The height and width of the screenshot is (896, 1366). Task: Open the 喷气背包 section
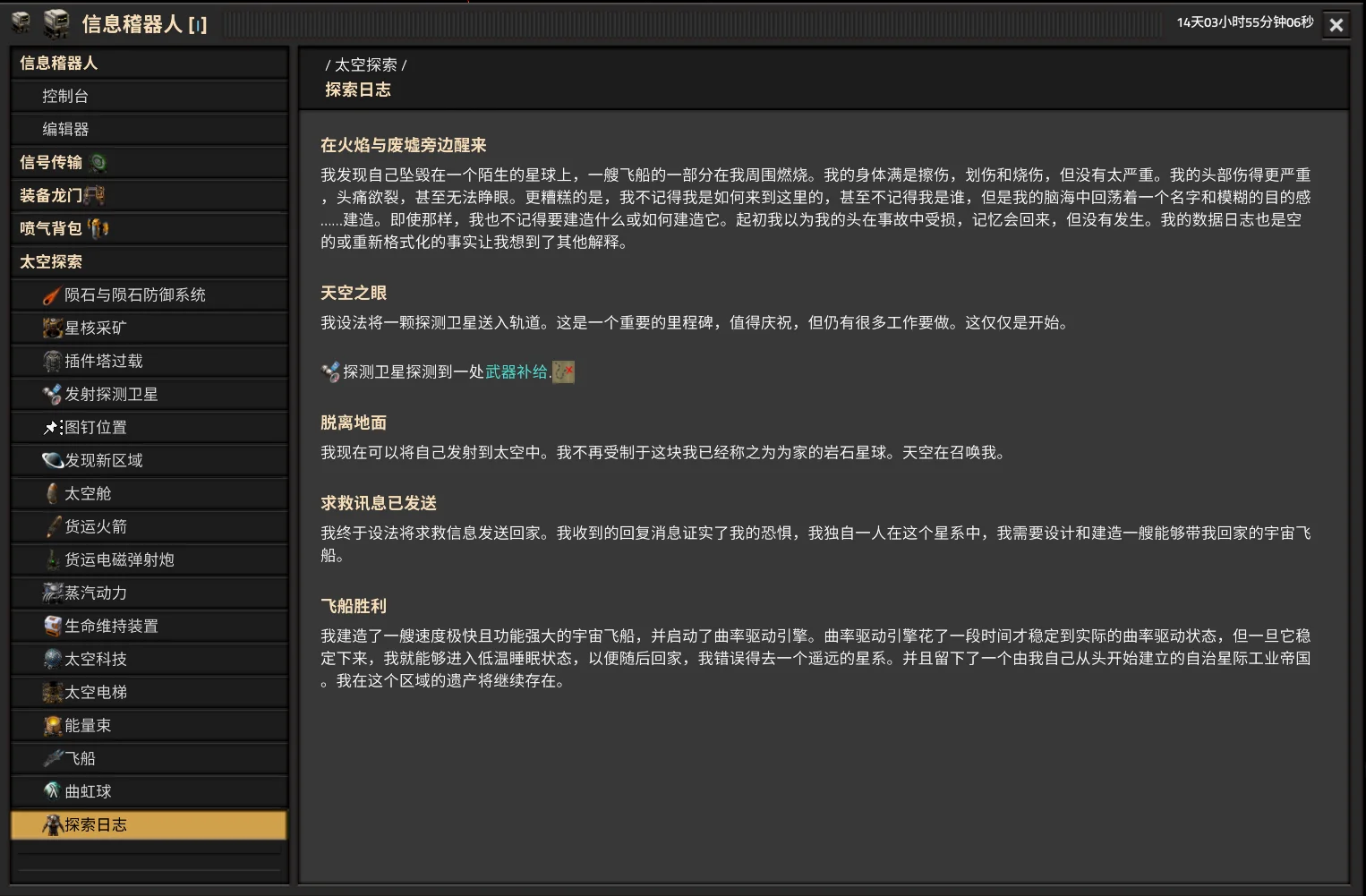(149, 229)
